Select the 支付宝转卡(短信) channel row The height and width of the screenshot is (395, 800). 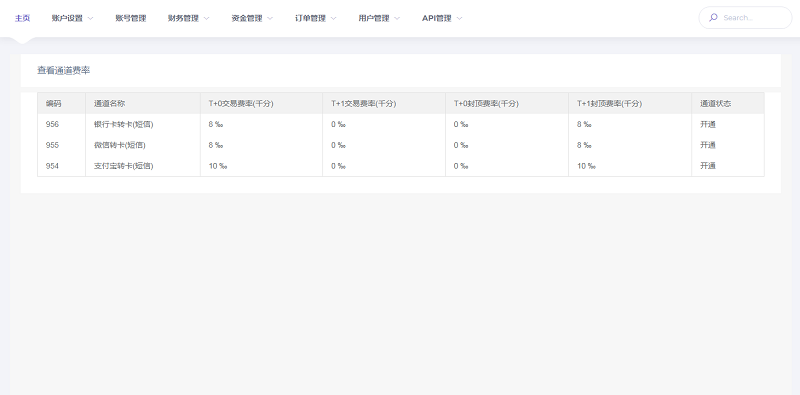pyautogui.click(x=401, y=166)
